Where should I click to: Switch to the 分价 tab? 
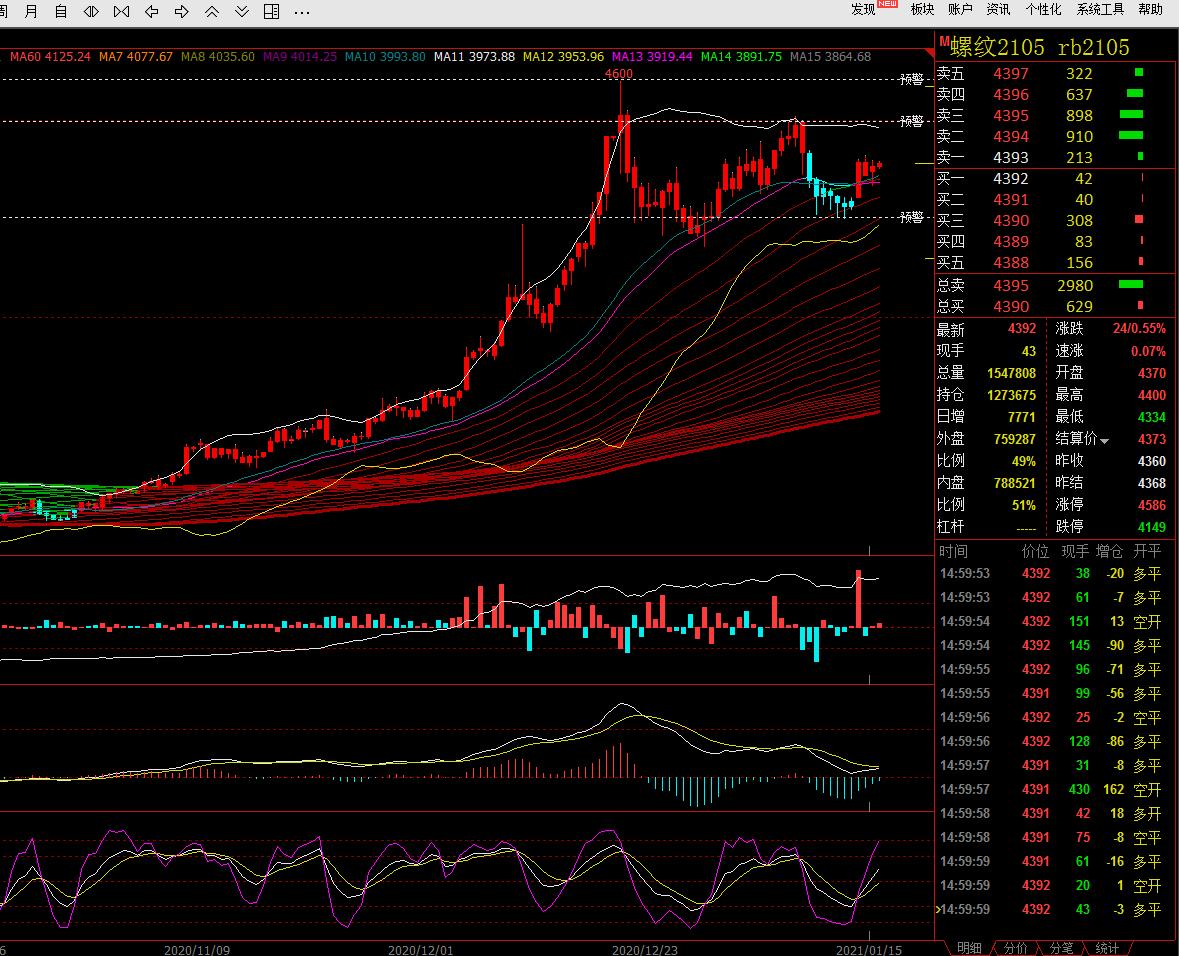(1015, 948)
